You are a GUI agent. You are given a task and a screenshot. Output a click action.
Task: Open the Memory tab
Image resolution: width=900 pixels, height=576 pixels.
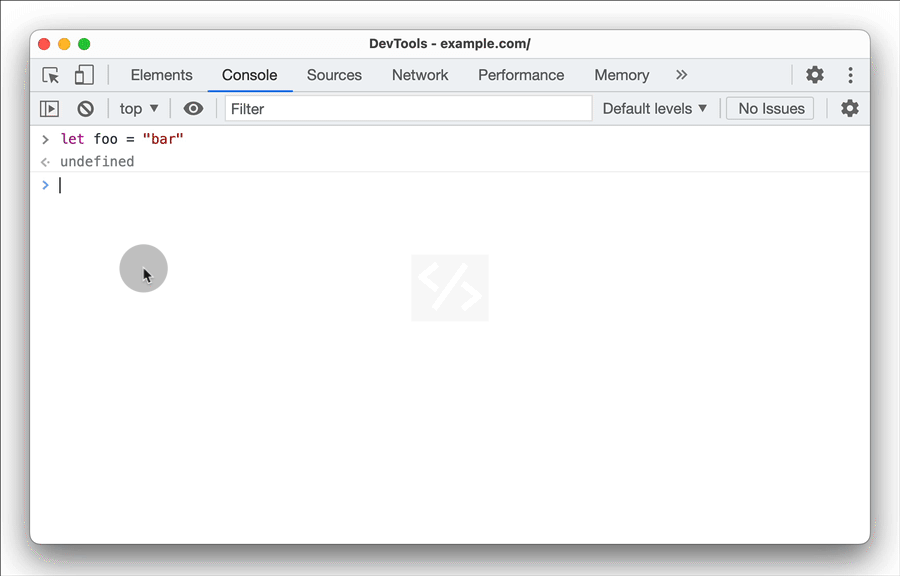coord(622,75)
